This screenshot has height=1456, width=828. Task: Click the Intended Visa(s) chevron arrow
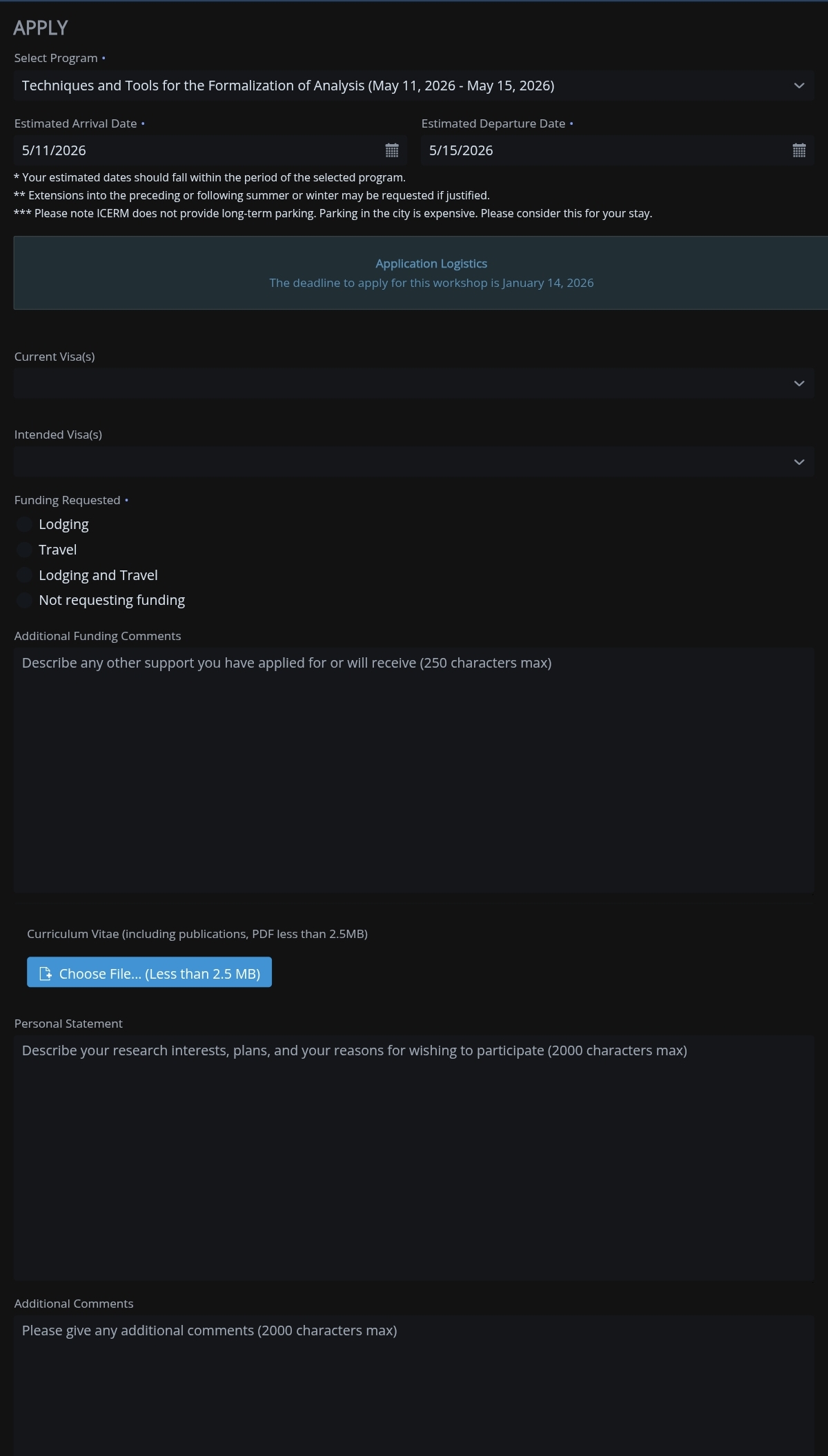tap(799, 461)
